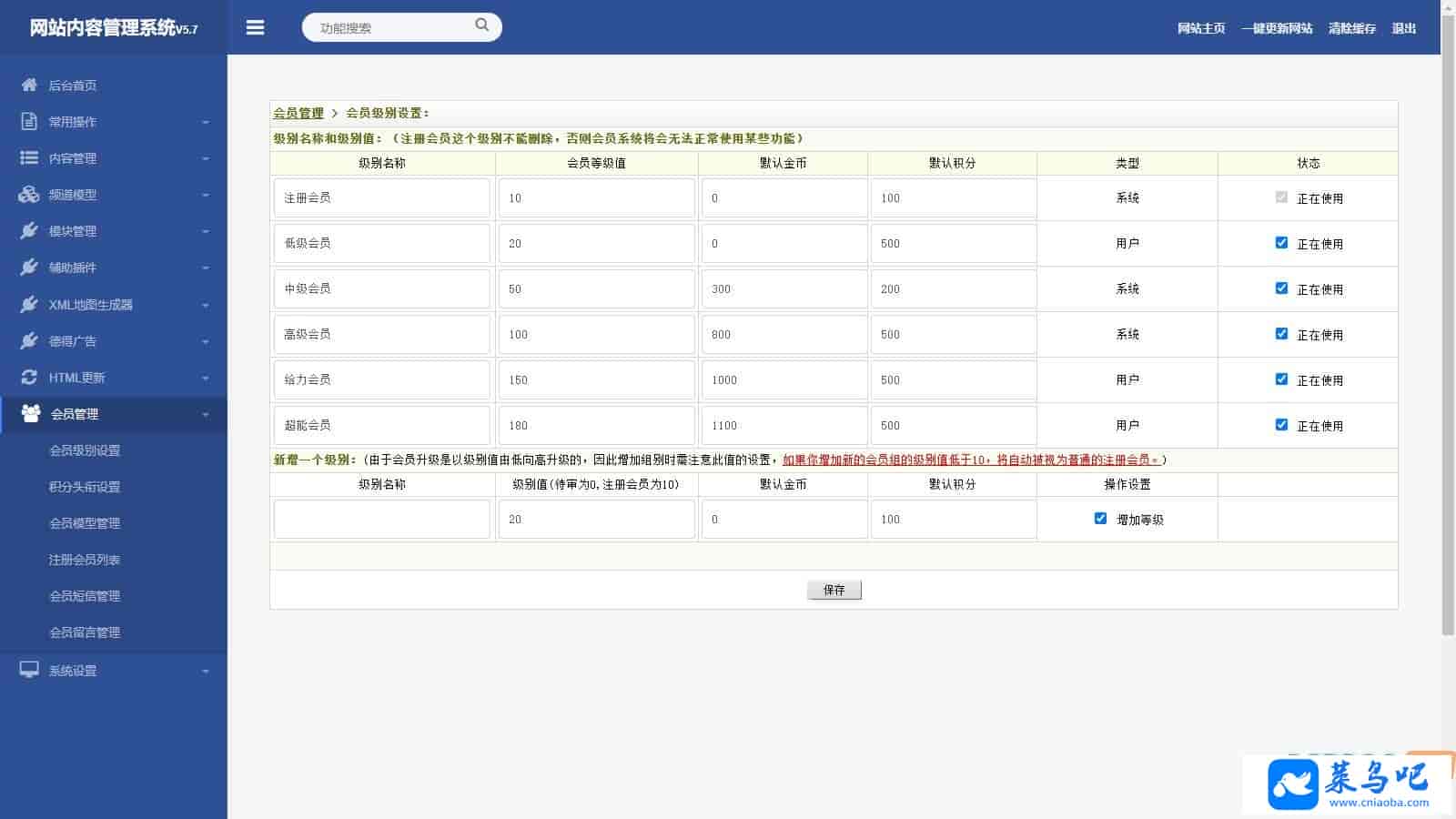Collapse the 会员管理 menu arrow
The image size is (1456, 819).
206,414
